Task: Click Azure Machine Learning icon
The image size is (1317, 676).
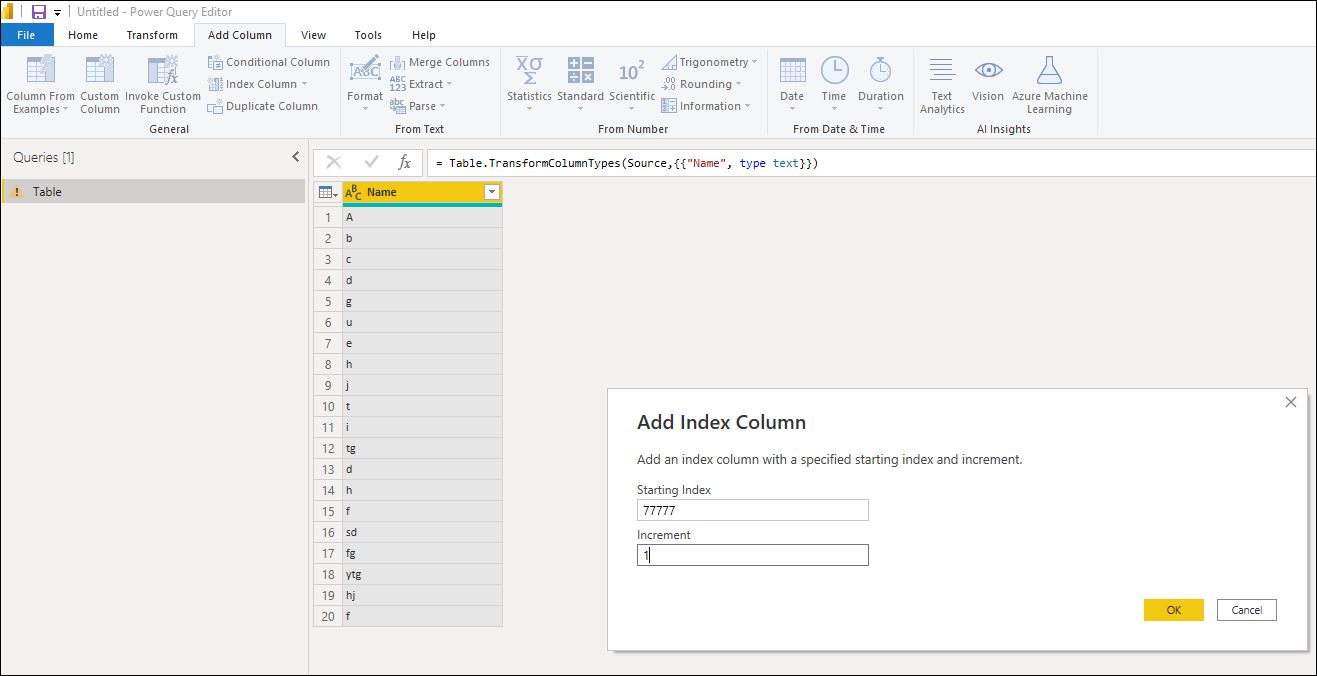Action: pos(1049,70)
